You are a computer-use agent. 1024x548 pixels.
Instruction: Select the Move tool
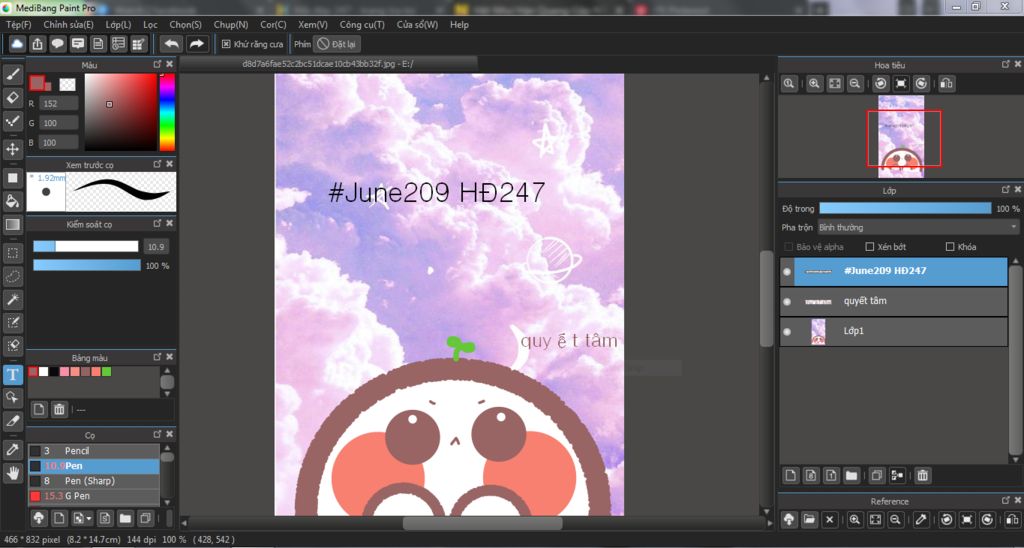pyautogui.click(x=12, y=149)
